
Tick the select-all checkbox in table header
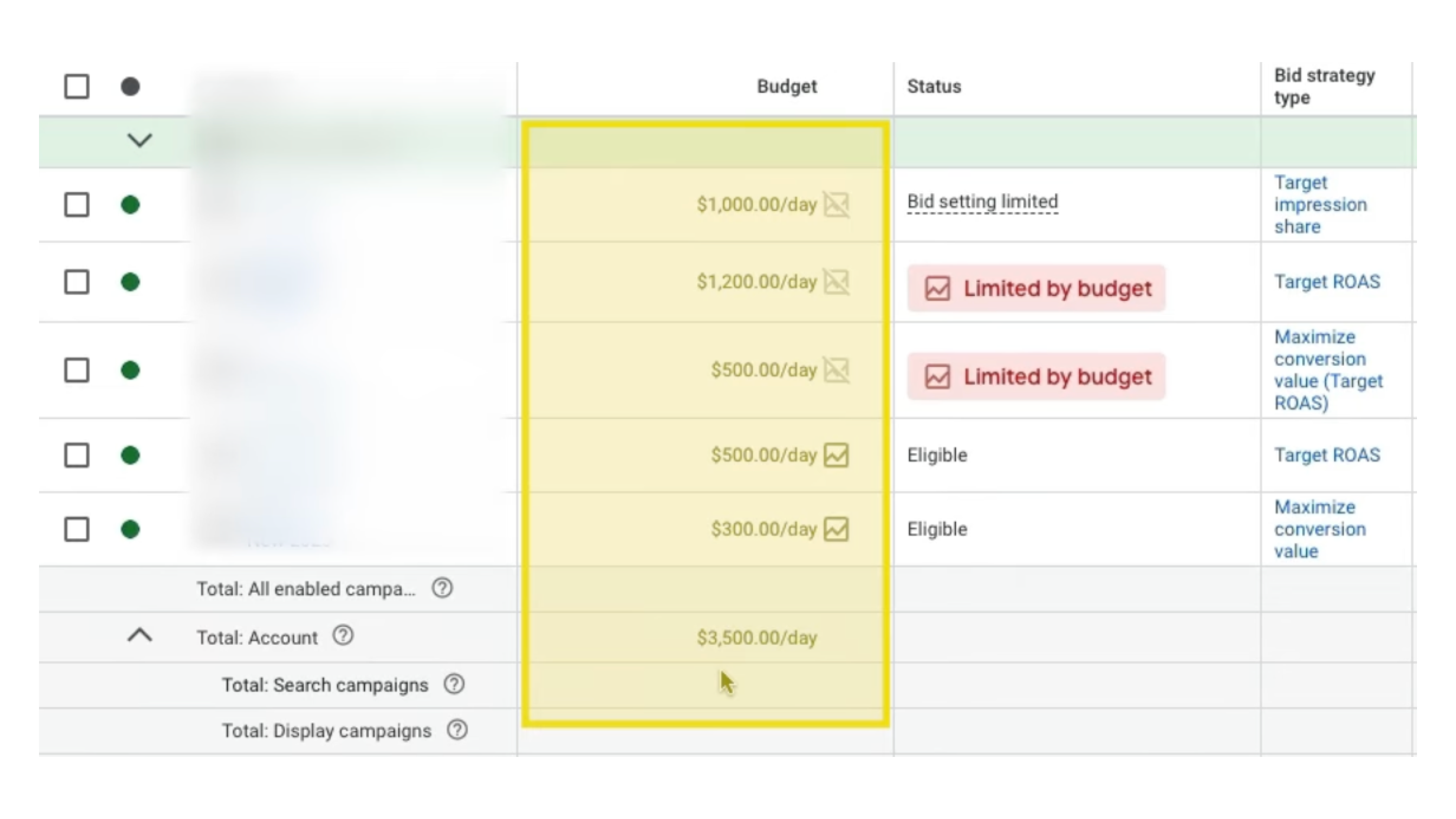click(x=77, y=86)
